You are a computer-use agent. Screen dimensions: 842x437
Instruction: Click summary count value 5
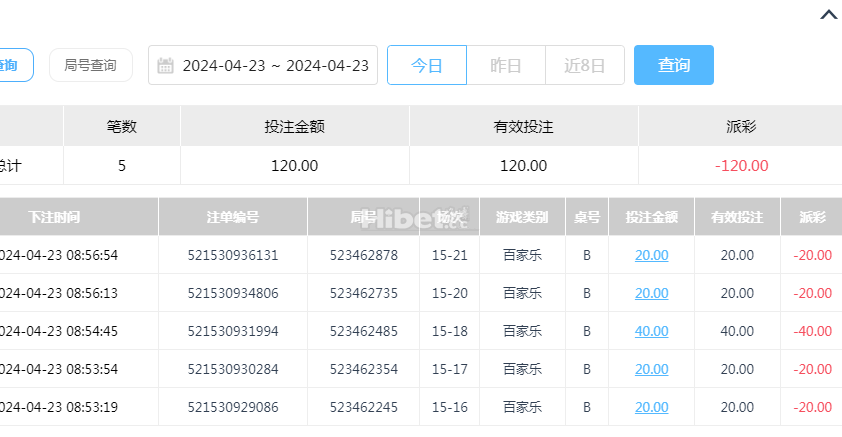[122, 165]
